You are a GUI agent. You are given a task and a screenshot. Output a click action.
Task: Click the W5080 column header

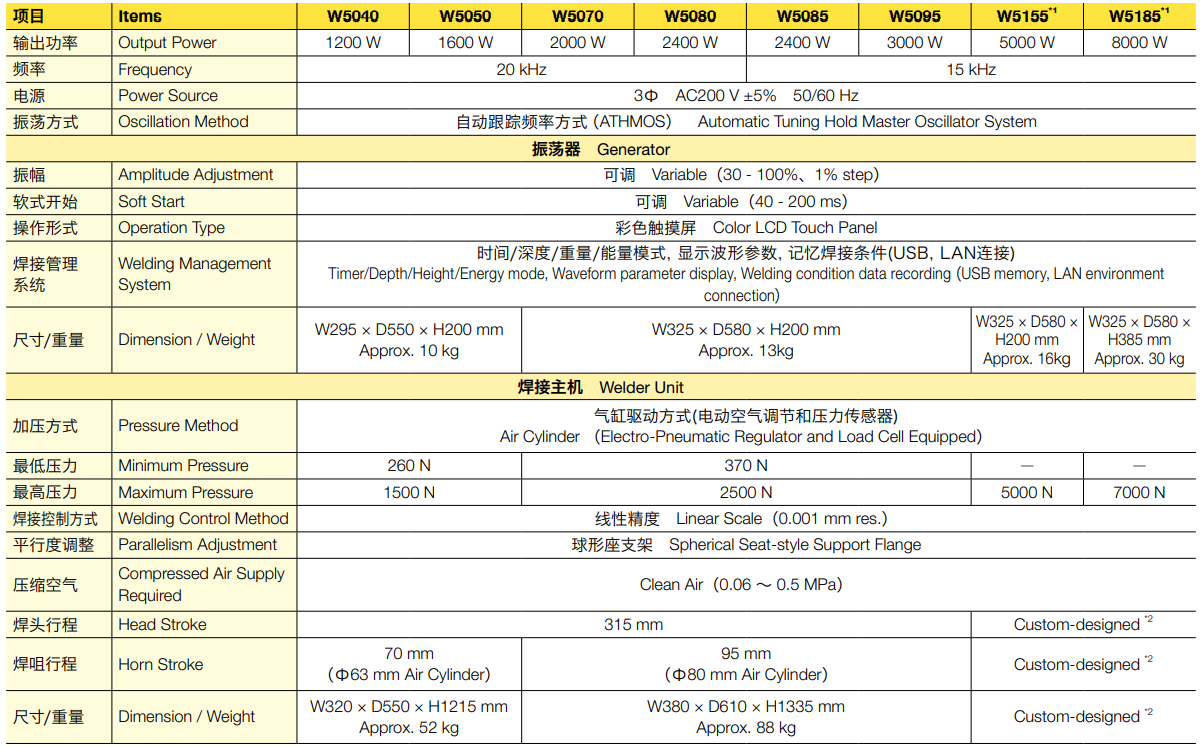coord(690,16)
